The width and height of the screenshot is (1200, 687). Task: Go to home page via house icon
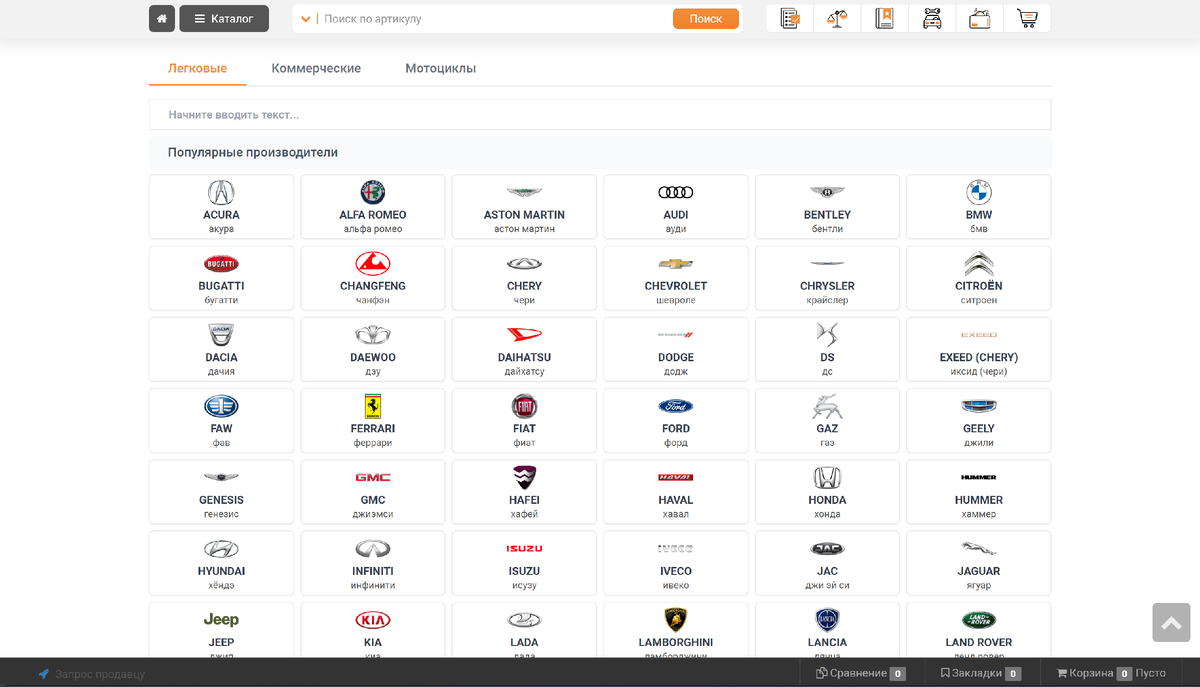162,18
